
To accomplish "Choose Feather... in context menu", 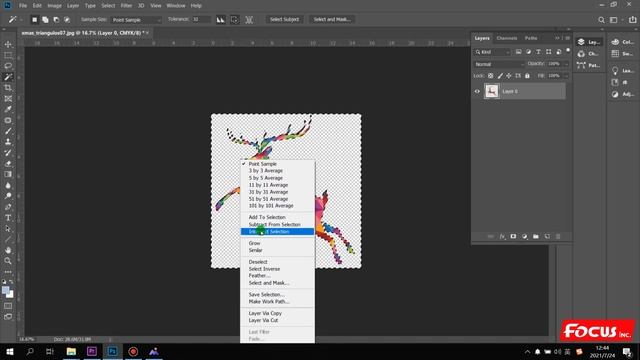I will (x=259, y=276).
